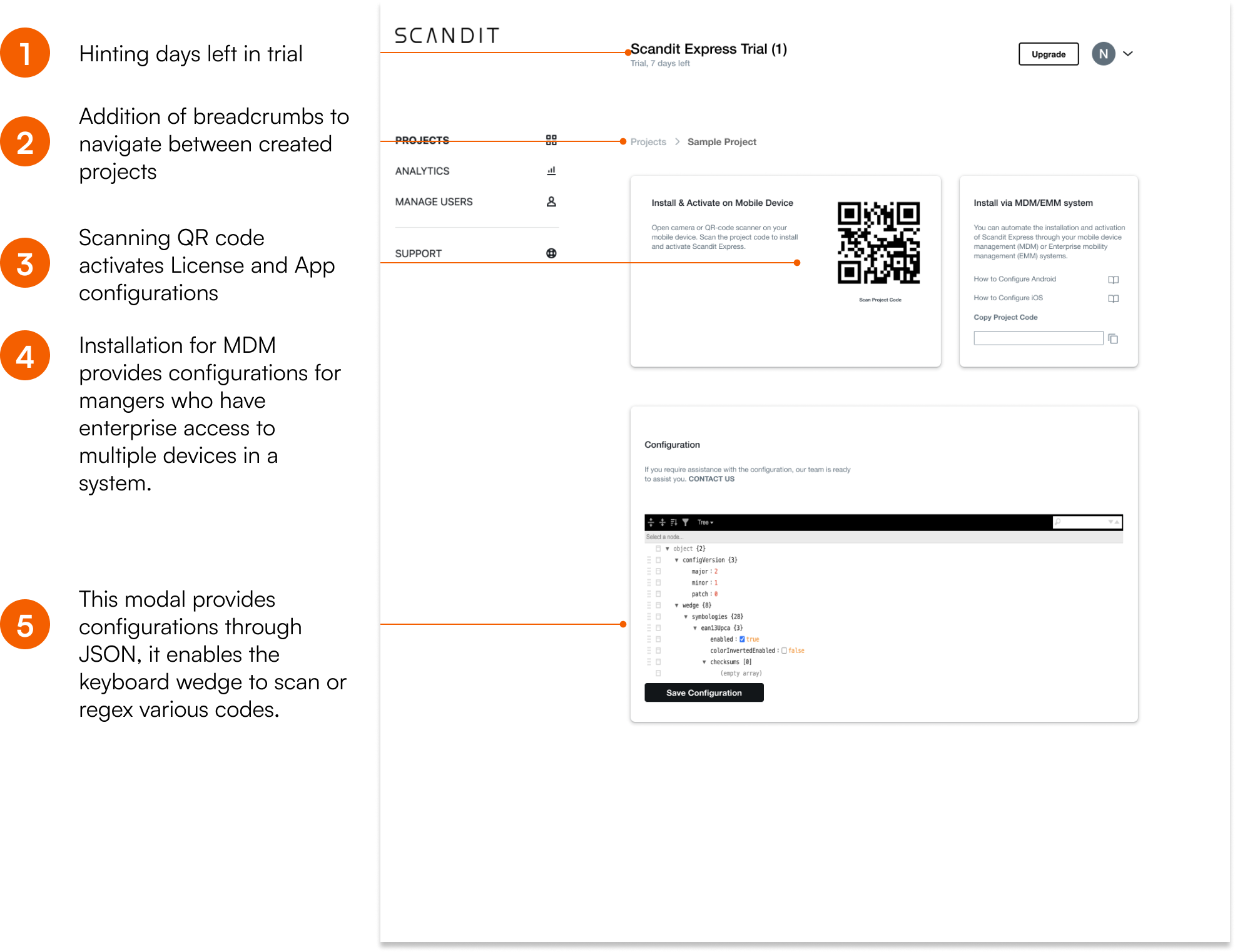The height and width of the screenshot is (952, 1235).
Task: Open the iOS configuration guide book icon
Action: tap(1113, 298)
